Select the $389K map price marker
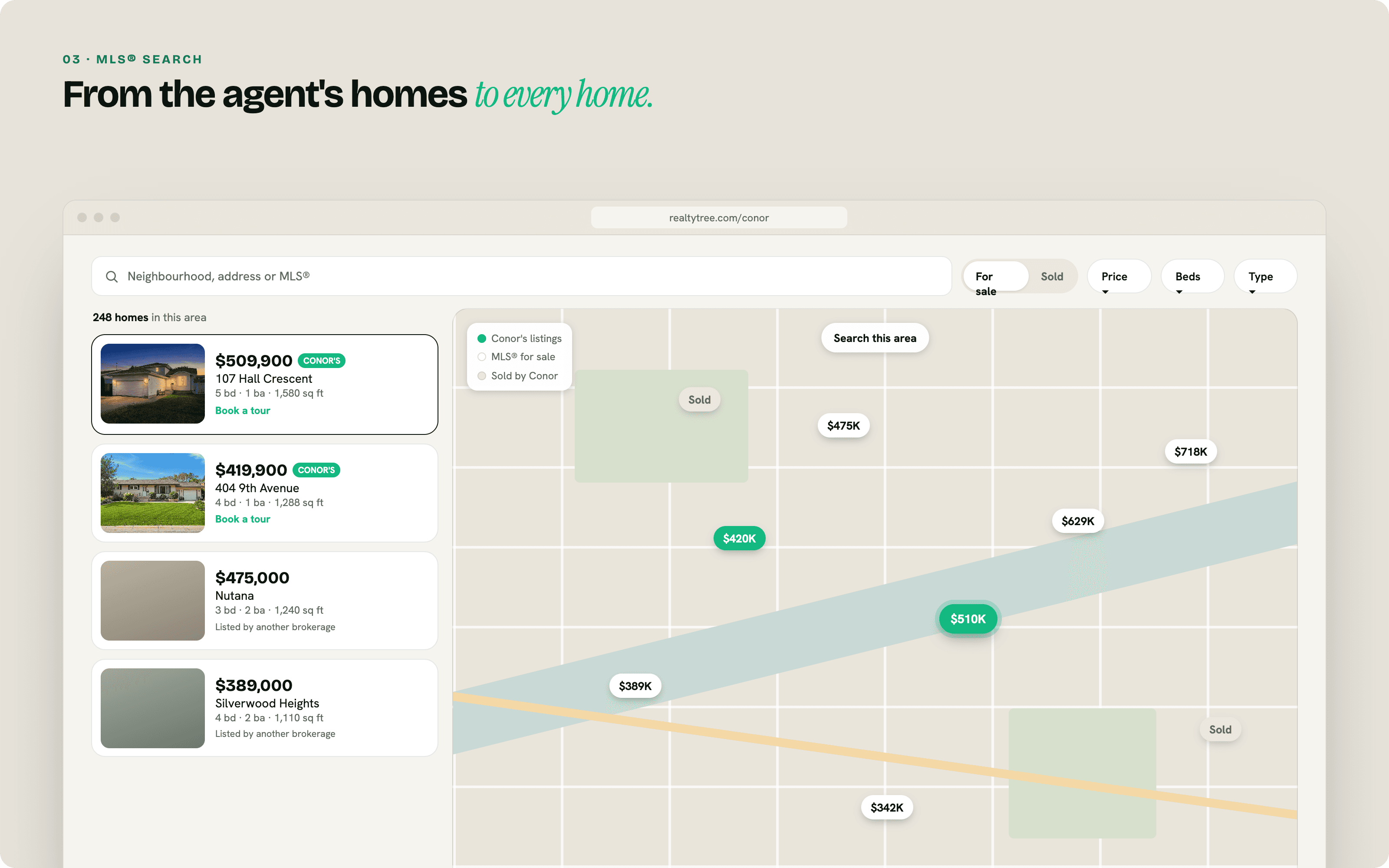 click(635, 686)
